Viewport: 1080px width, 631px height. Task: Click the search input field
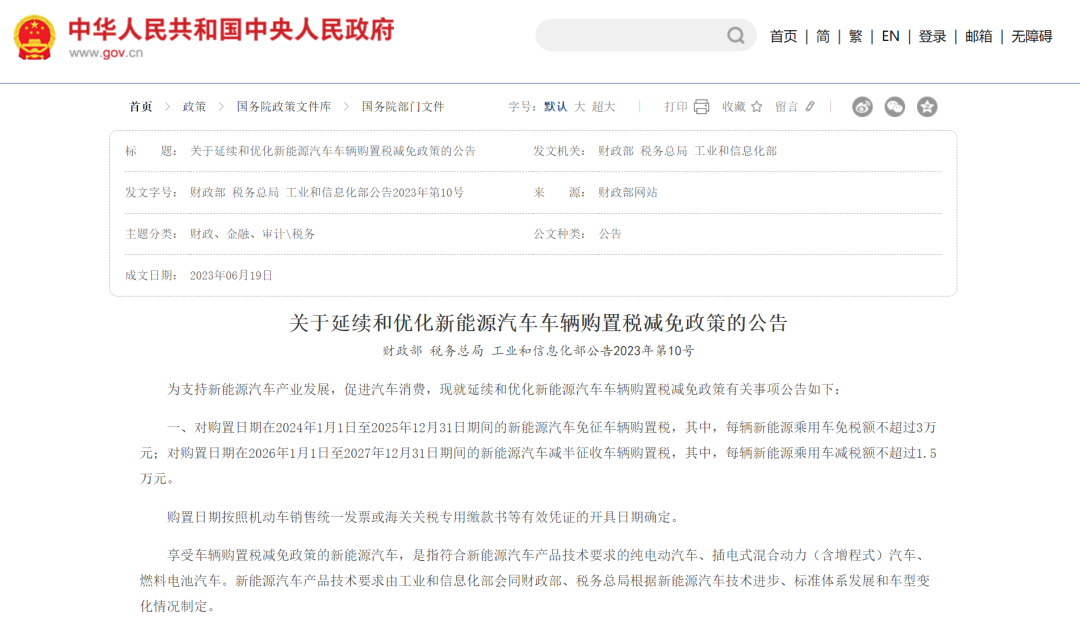click(x=630, y=36)
